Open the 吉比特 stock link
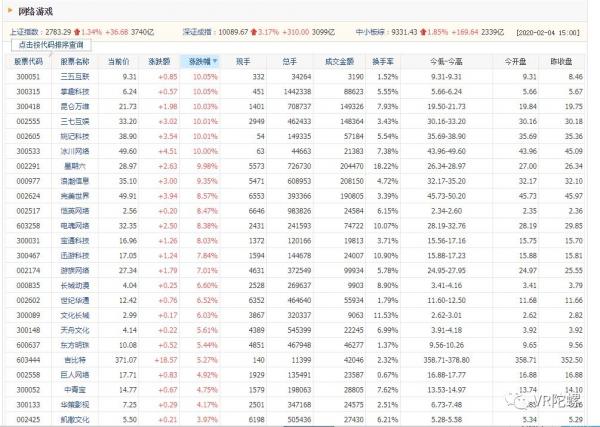Screen dimensions: 600x427 [x=75, y=360]
